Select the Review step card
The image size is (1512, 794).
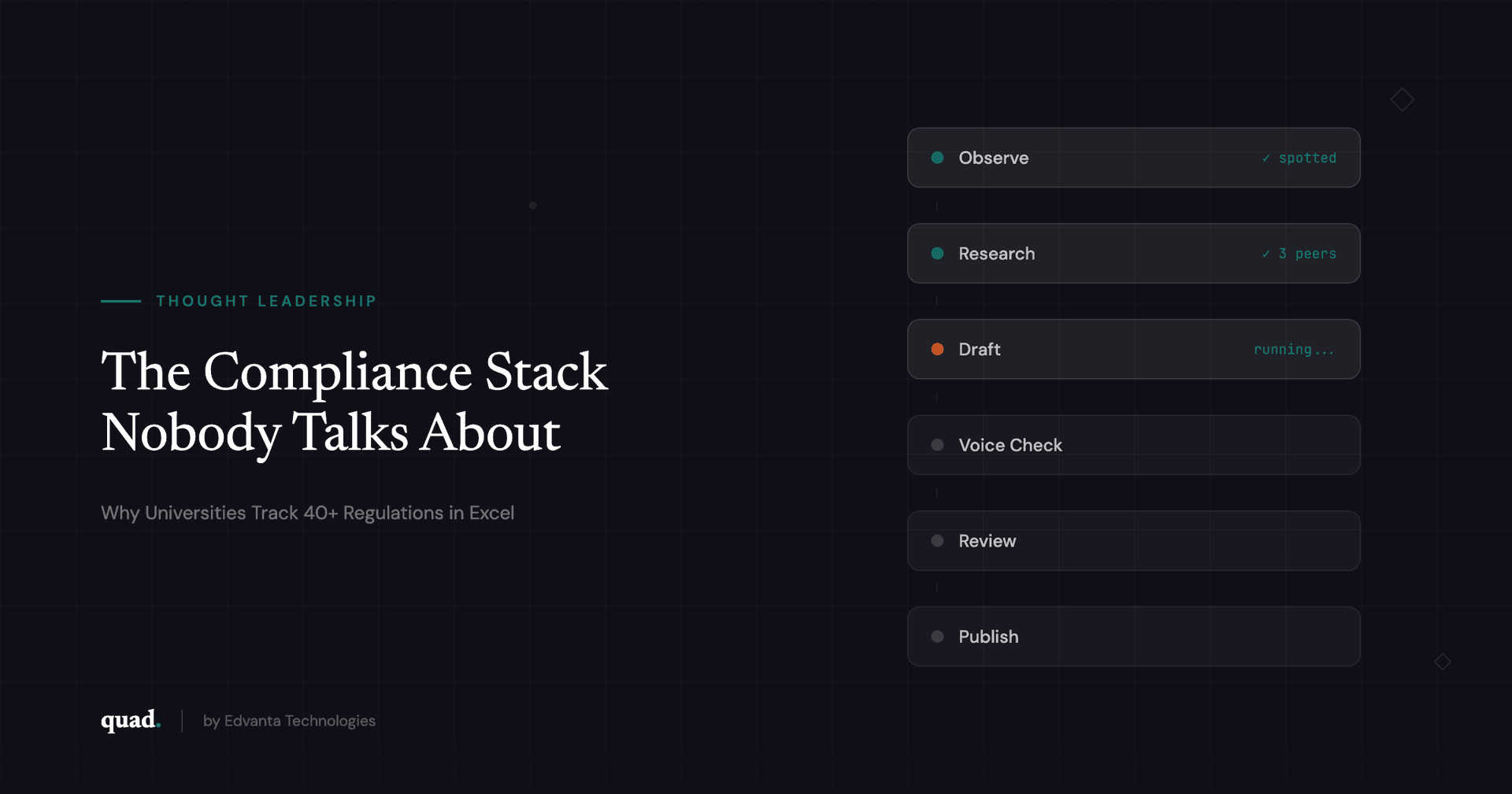point(1132,541)
